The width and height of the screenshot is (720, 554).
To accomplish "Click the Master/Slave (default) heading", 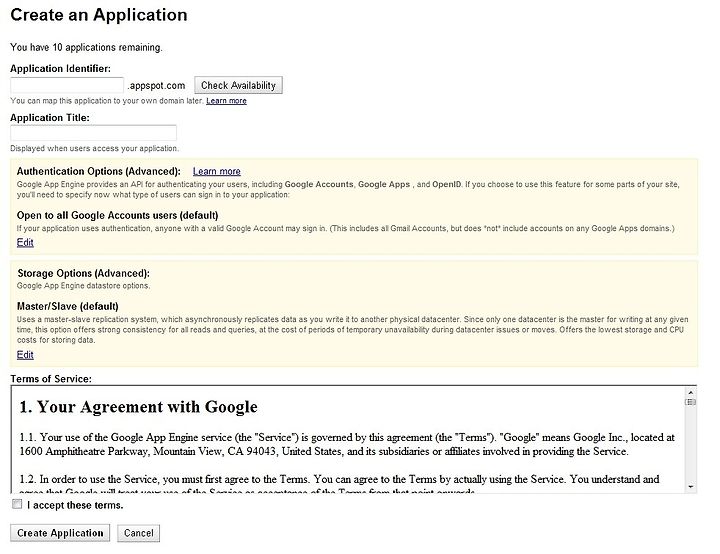I will coord(68,306).
